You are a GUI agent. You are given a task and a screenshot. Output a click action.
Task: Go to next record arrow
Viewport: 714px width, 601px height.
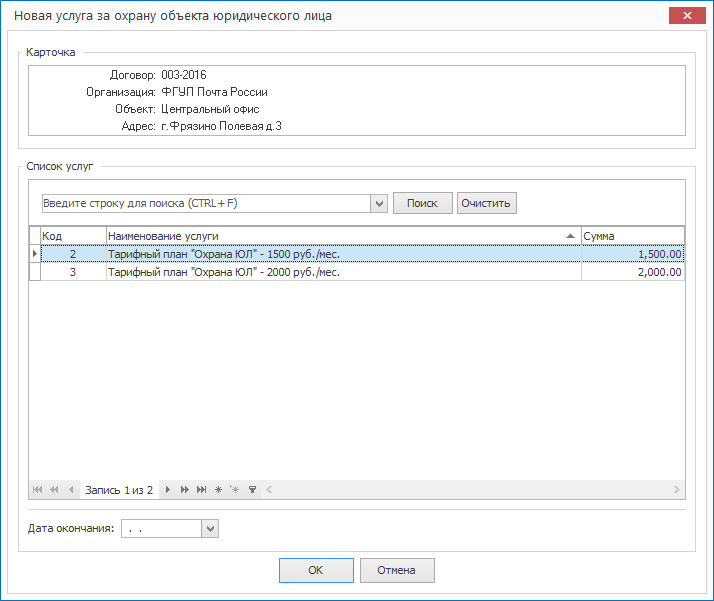tap(168, 489)
